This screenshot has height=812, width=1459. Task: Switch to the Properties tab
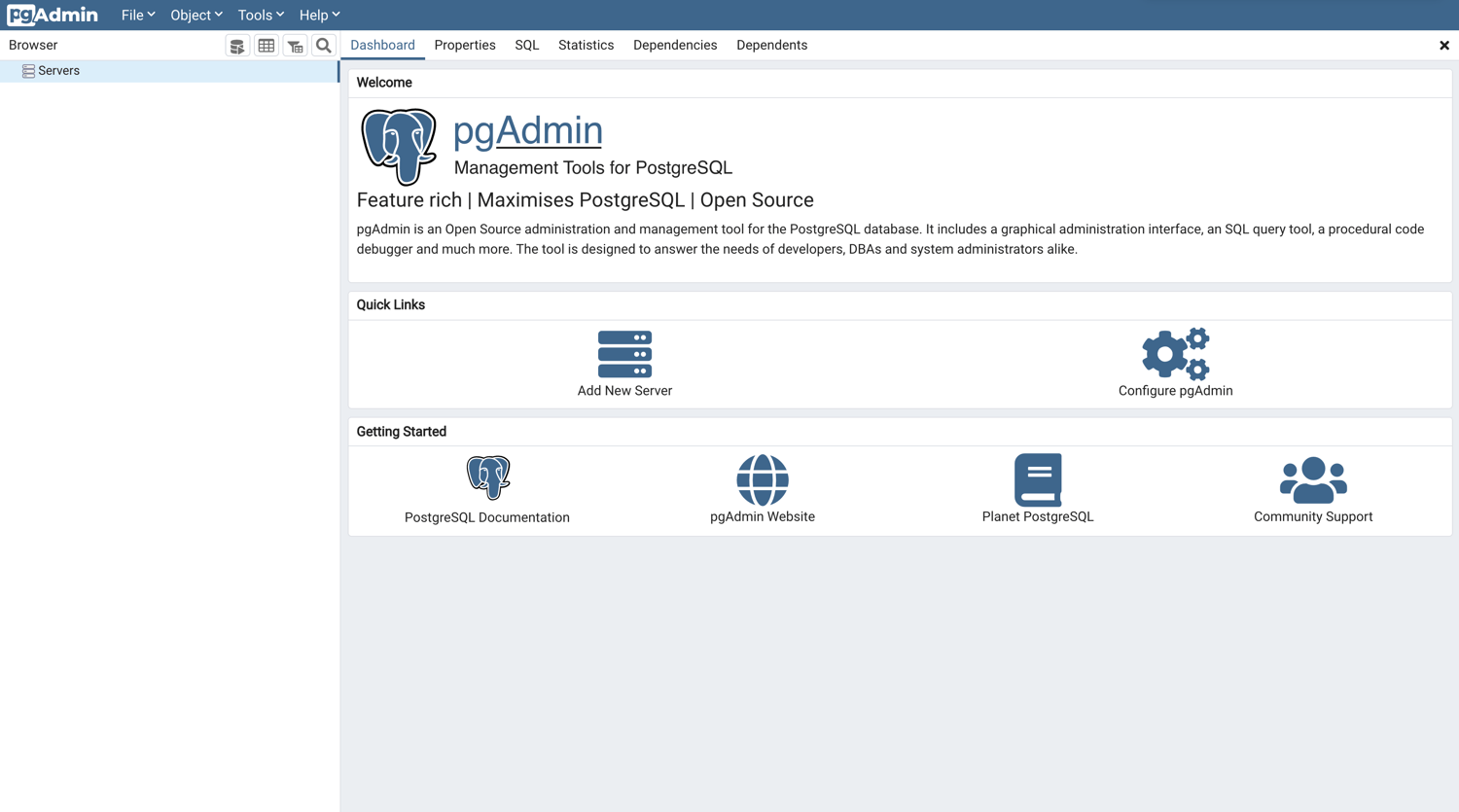coord(465,45)
